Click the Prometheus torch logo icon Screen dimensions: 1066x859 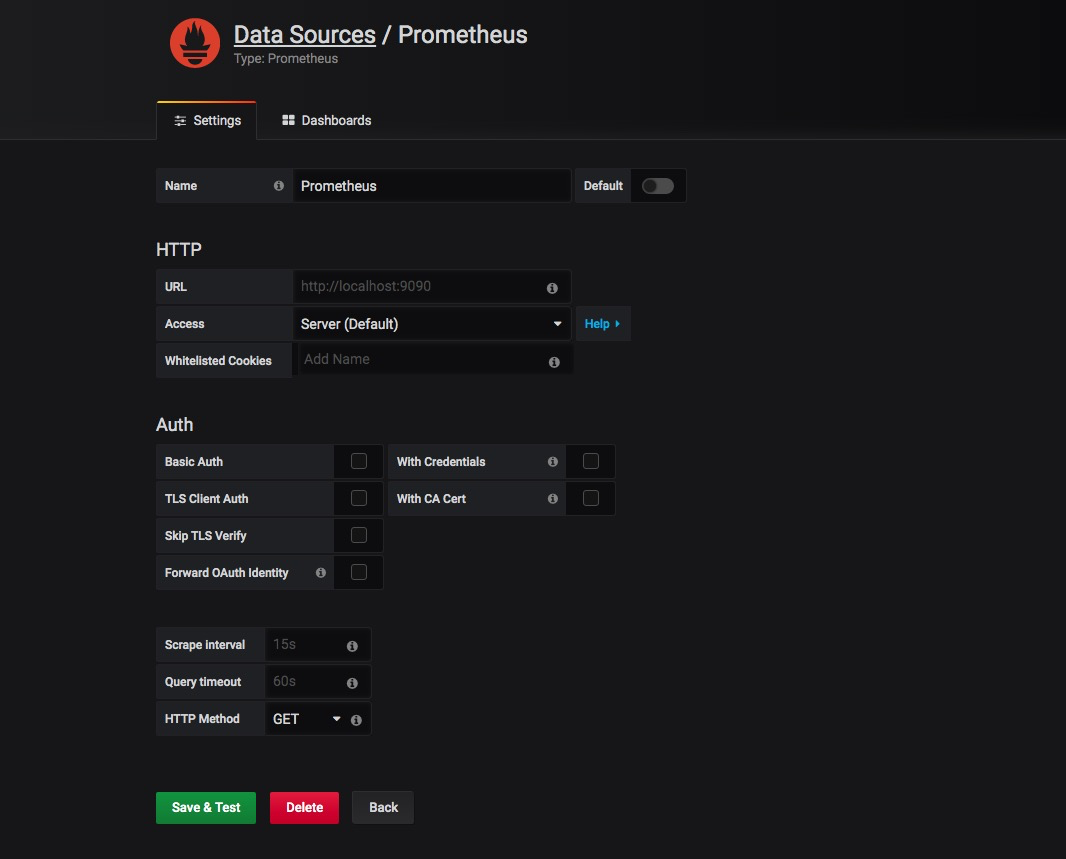pos(195,43)
